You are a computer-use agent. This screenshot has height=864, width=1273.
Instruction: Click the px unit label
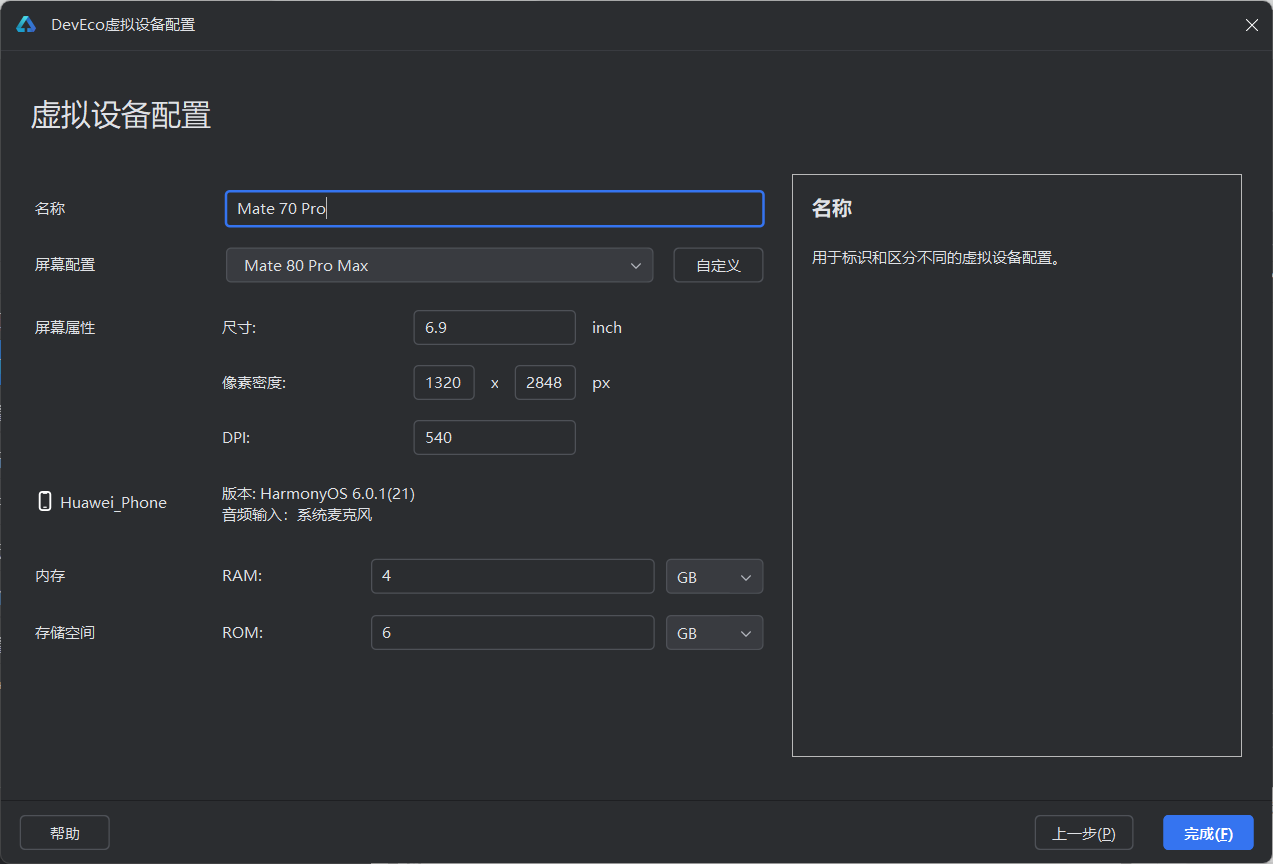coord(601,383)
